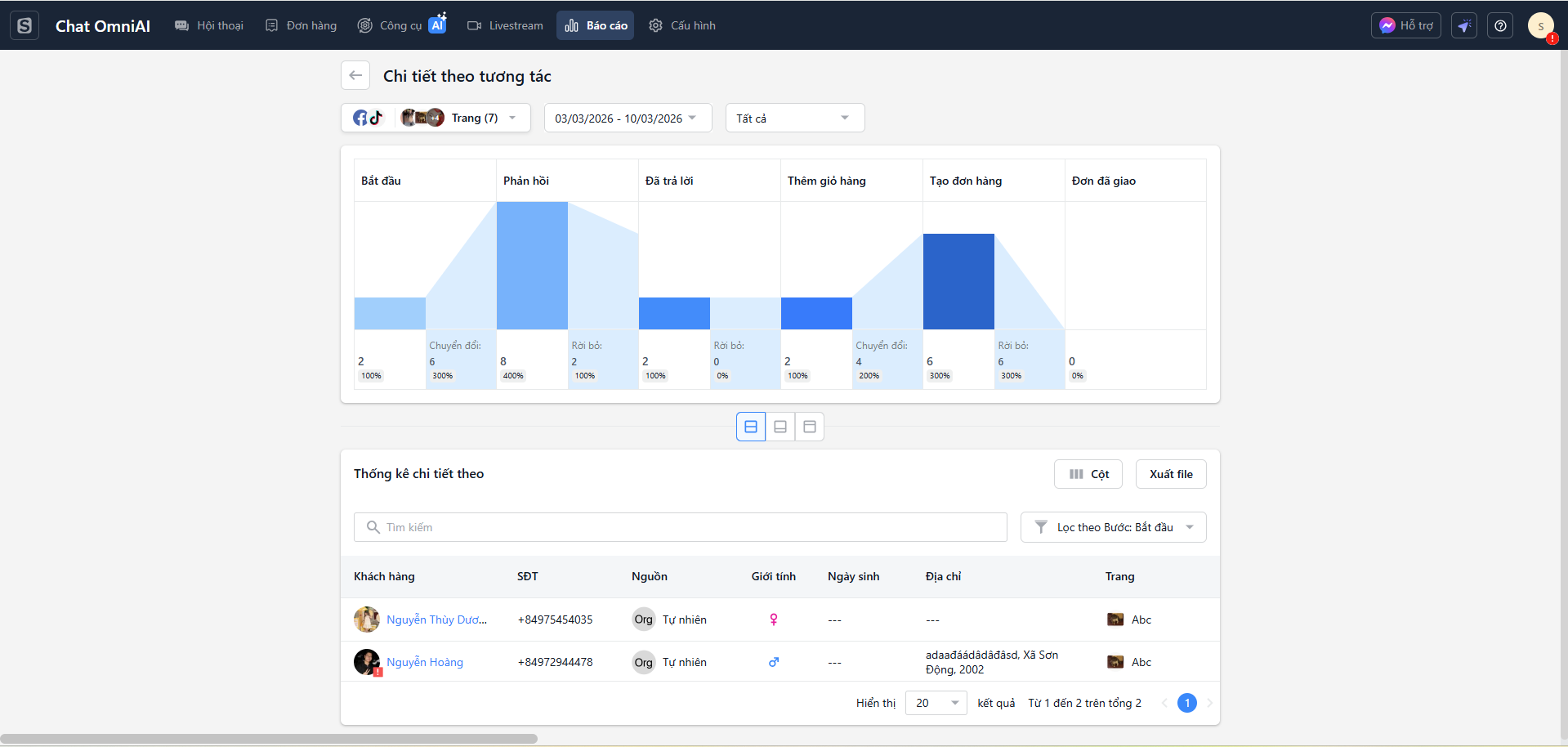Open the Đơn hàng menu

[302, 25]
